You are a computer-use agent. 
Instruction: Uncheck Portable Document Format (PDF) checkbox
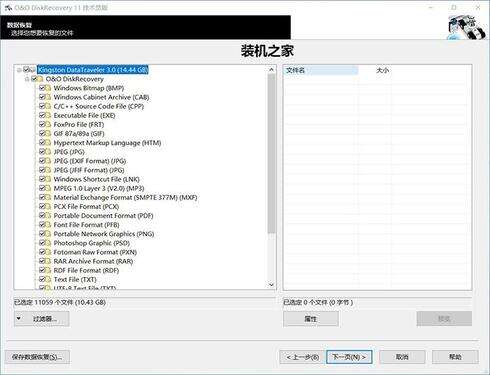tap(42, 215)
